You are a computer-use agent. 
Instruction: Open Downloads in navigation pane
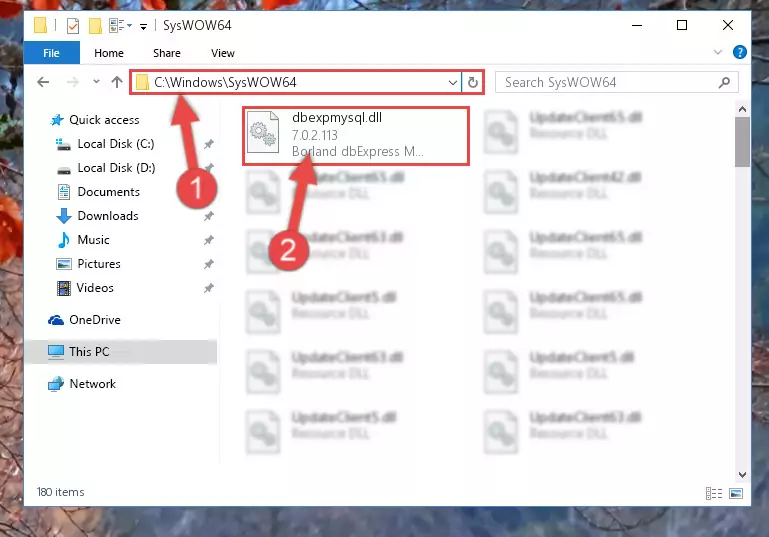[108, 216]
